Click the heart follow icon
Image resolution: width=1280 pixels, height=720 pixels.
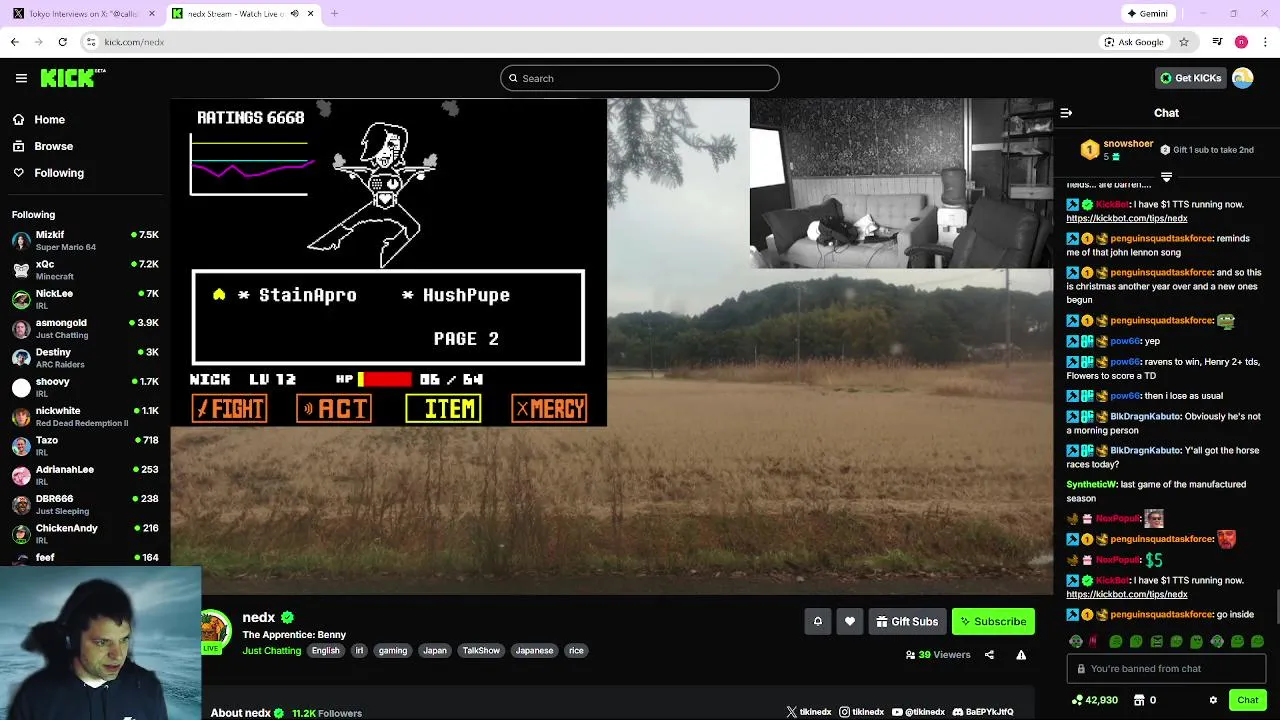click(x=850, y=621)
